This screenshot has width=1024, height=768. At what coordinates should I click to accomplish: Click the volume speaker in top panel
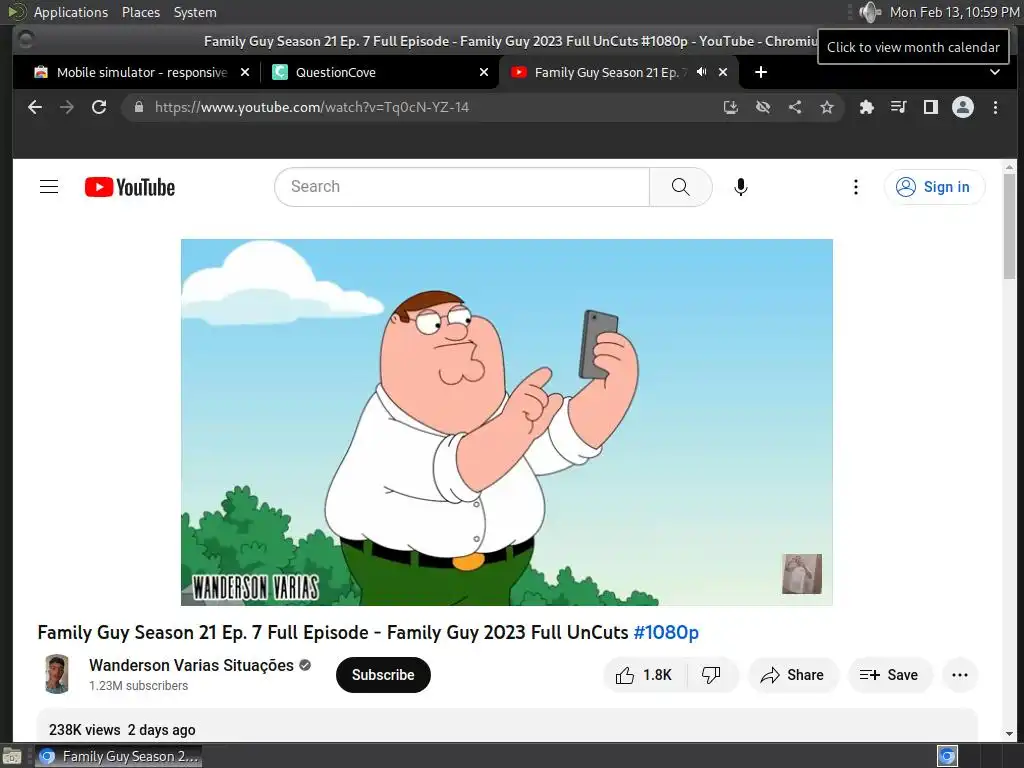(869, 12)
